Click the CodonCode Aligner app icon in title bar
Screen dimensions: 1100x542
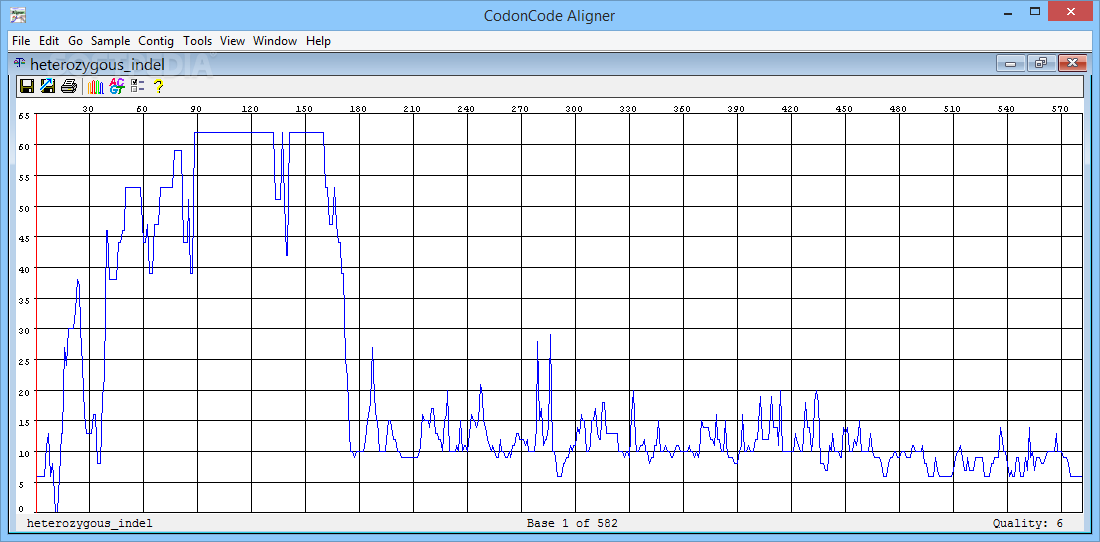[x=18, y=15]
